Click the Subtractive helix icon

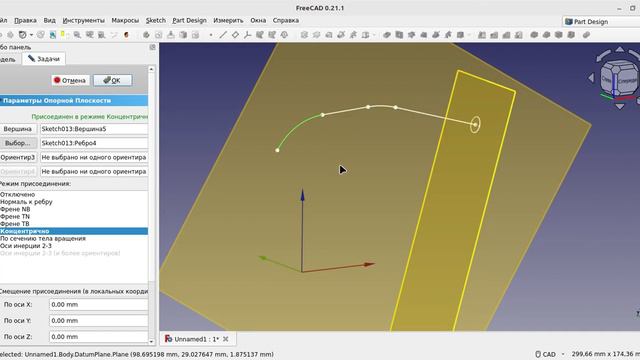point(448,35)
